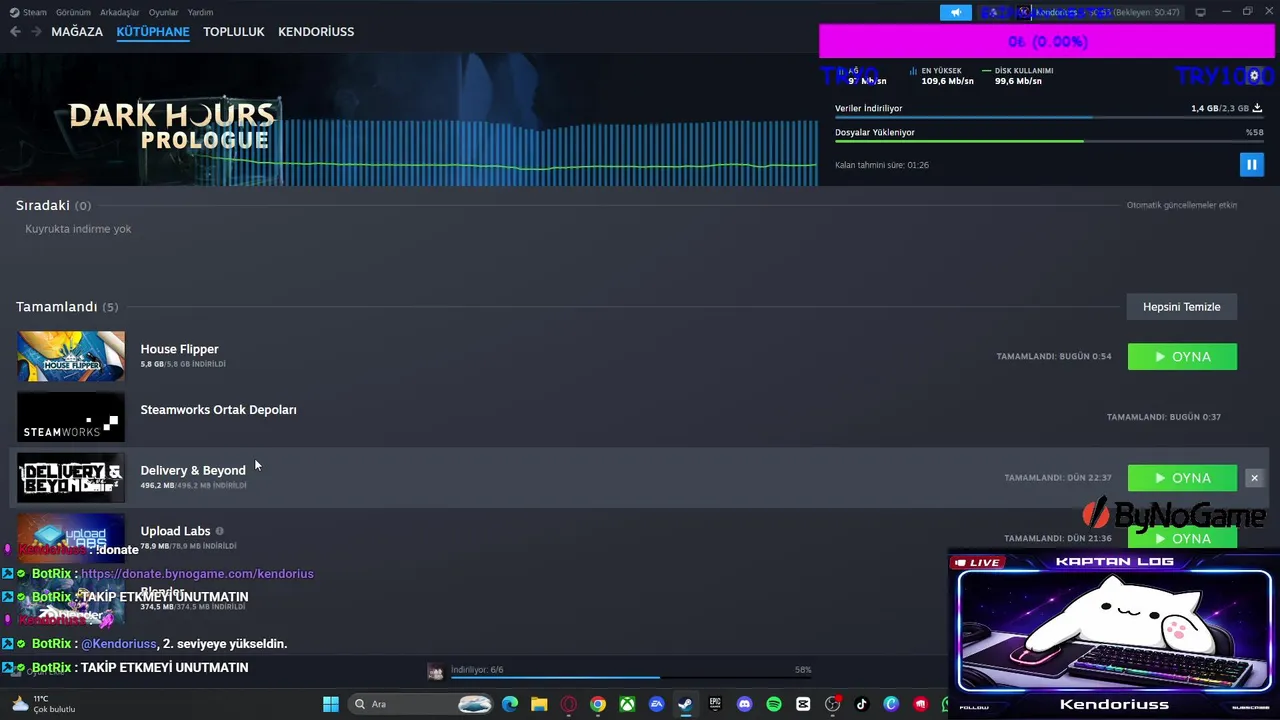Click the bottom 'İndiriyor: 6/6' progress bar
The width and height of the screenshot is (1280, 720).
pos(631,677)
